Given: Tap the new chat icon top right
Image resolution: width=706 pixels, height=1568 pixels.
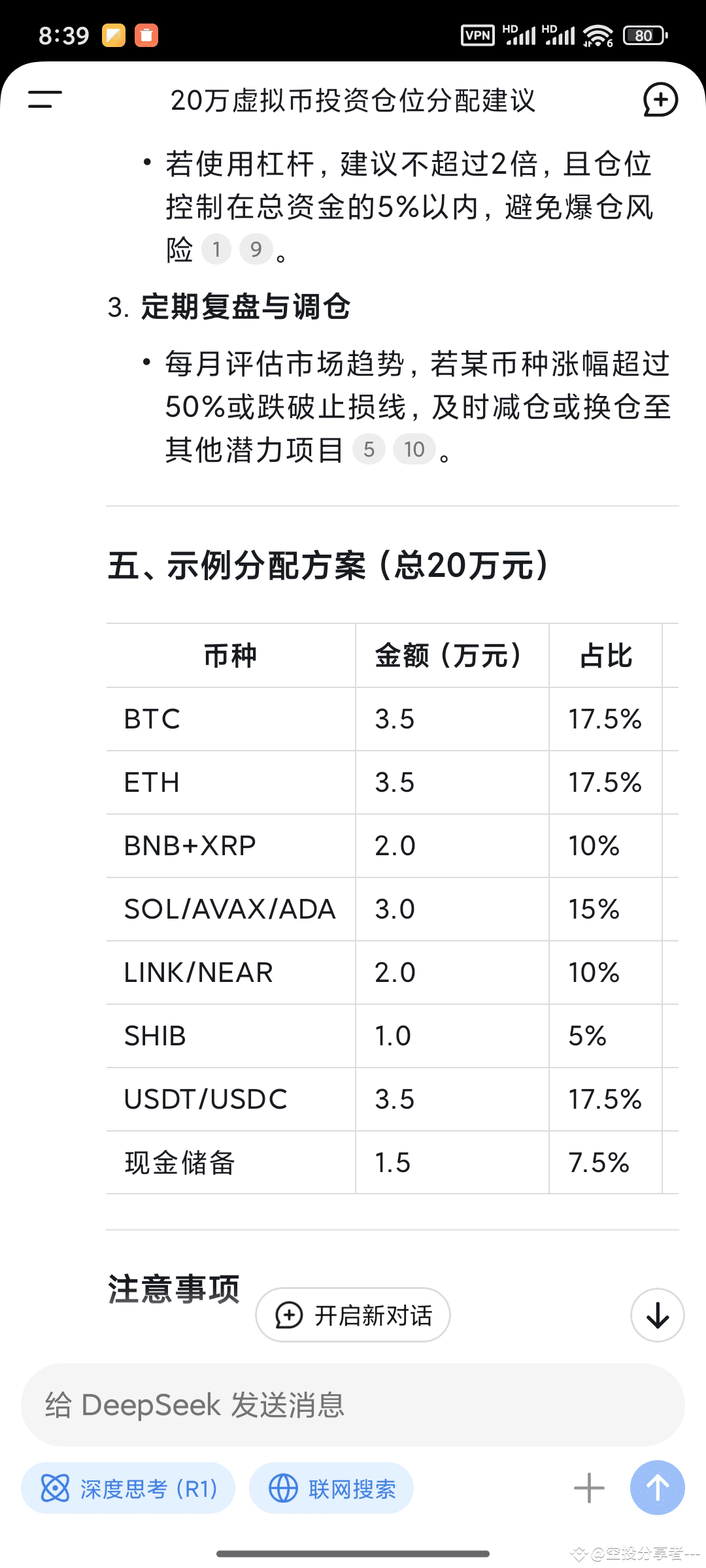Looking at the screenshot, I should pos(660,100).
